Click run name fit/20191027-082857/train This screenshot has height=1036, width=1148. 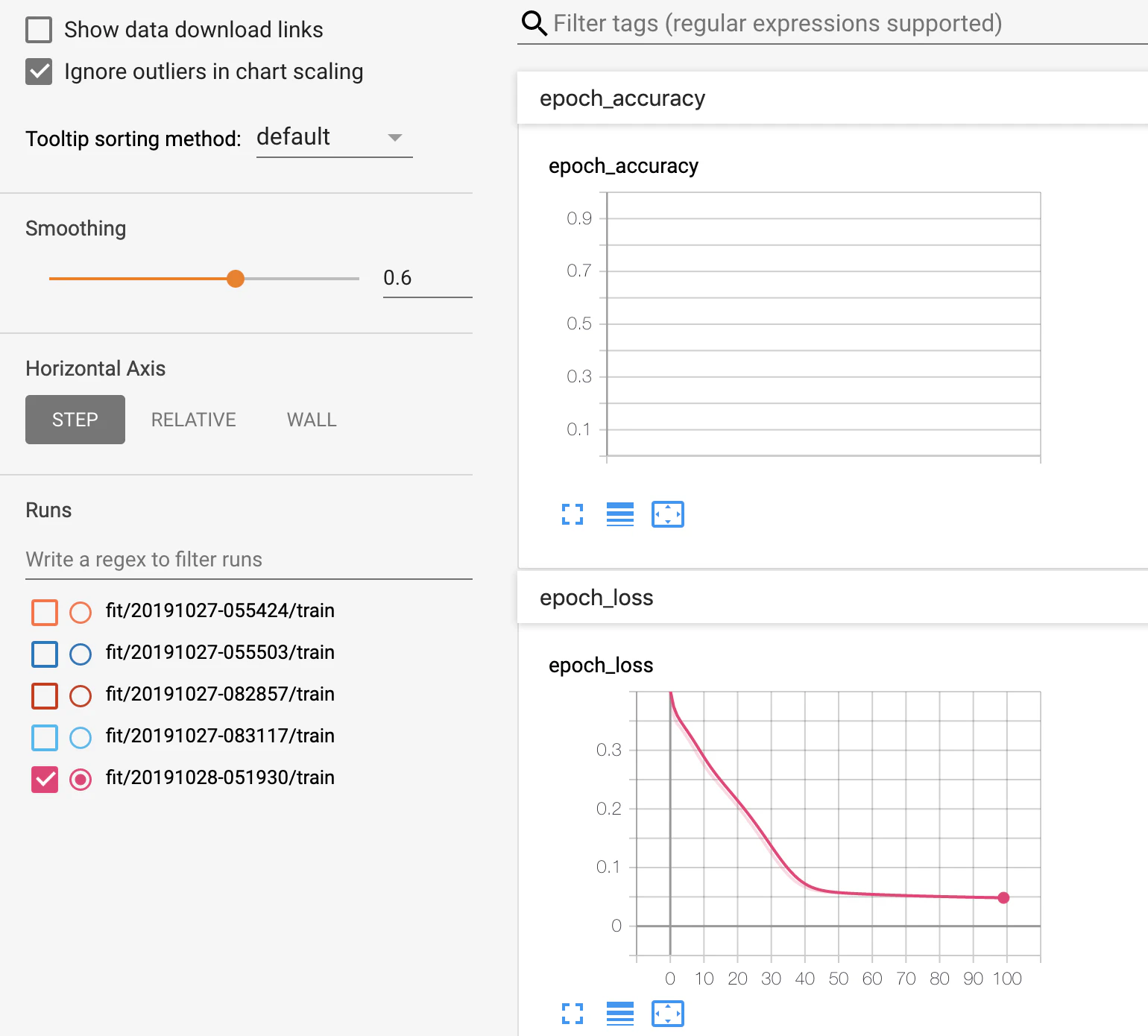point(220,694)
